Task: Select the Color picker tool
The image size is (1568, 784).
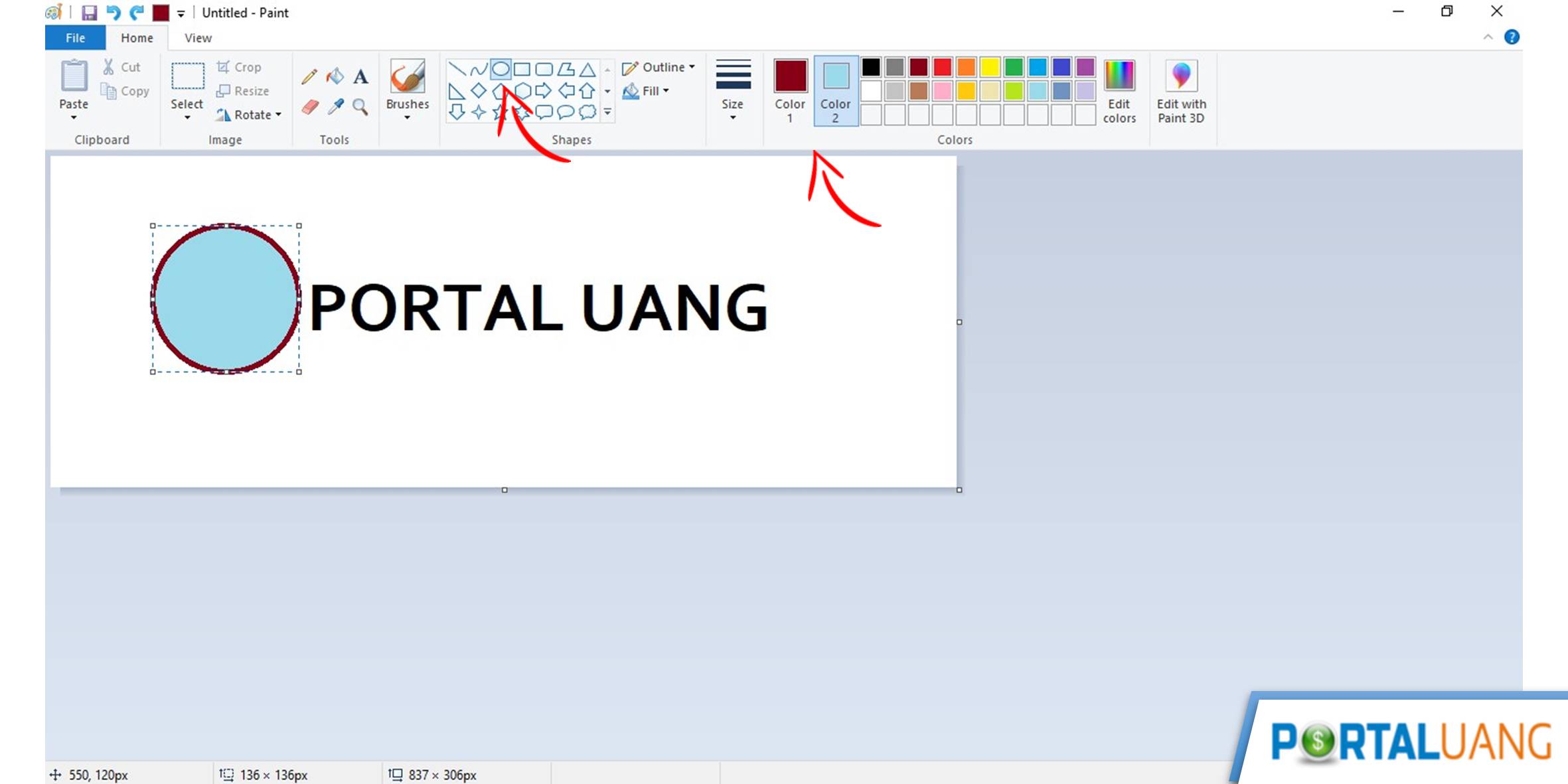Action: tap(338, 106)
